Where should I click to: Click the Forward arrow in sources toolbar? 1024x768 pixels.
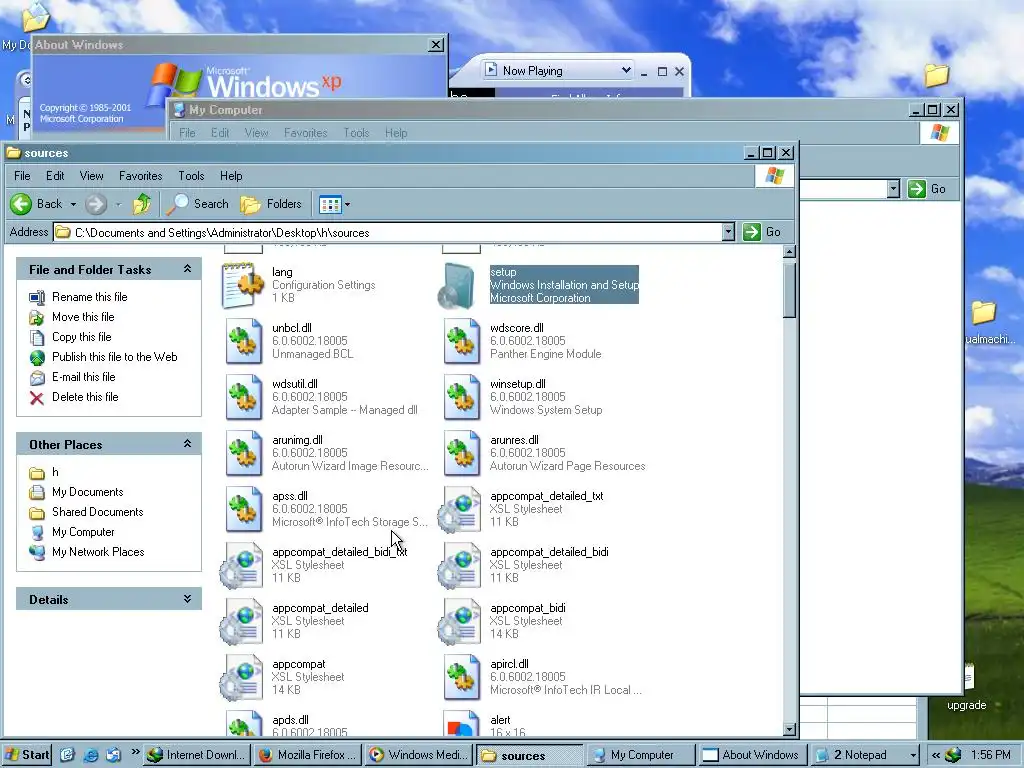(x=96, y=204)
